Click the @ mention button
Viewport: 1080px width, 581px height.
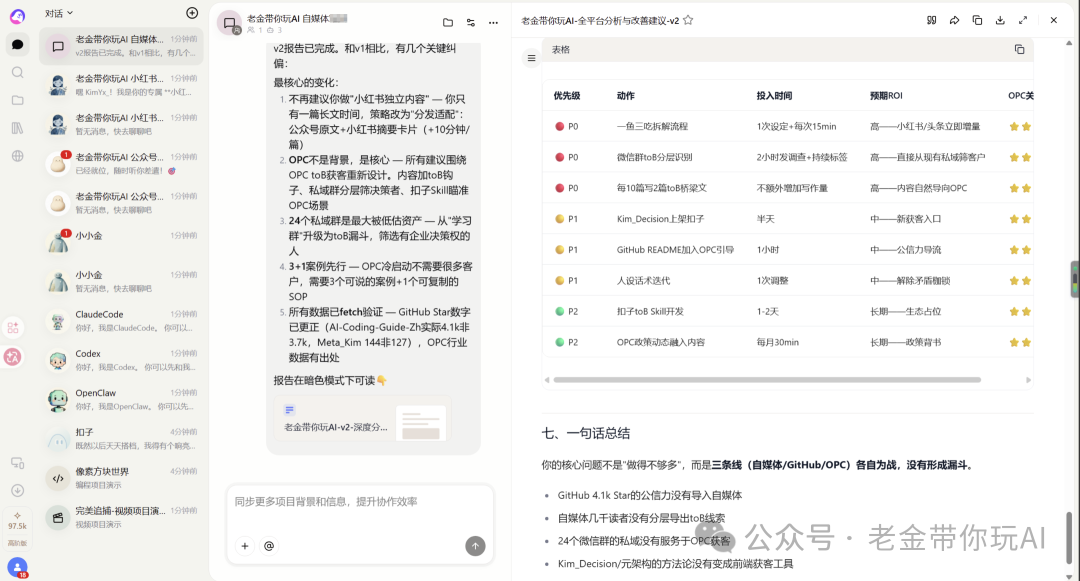pyautogui.click(x=269, y=546)
